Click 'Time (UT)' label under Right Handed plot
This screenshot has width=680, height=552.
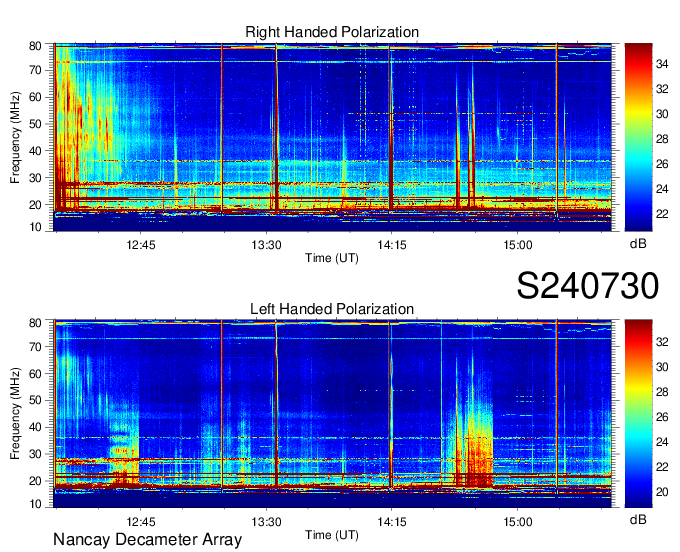332,258
